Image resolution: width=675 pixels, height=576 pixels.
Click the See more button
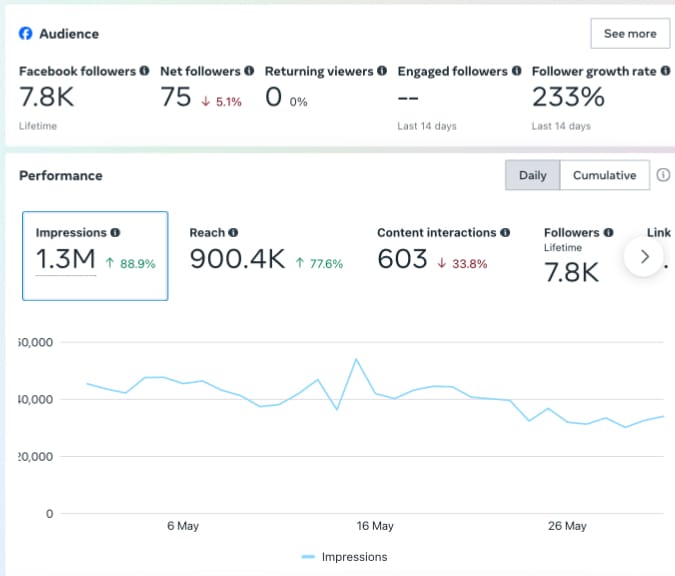coord(629,33)
